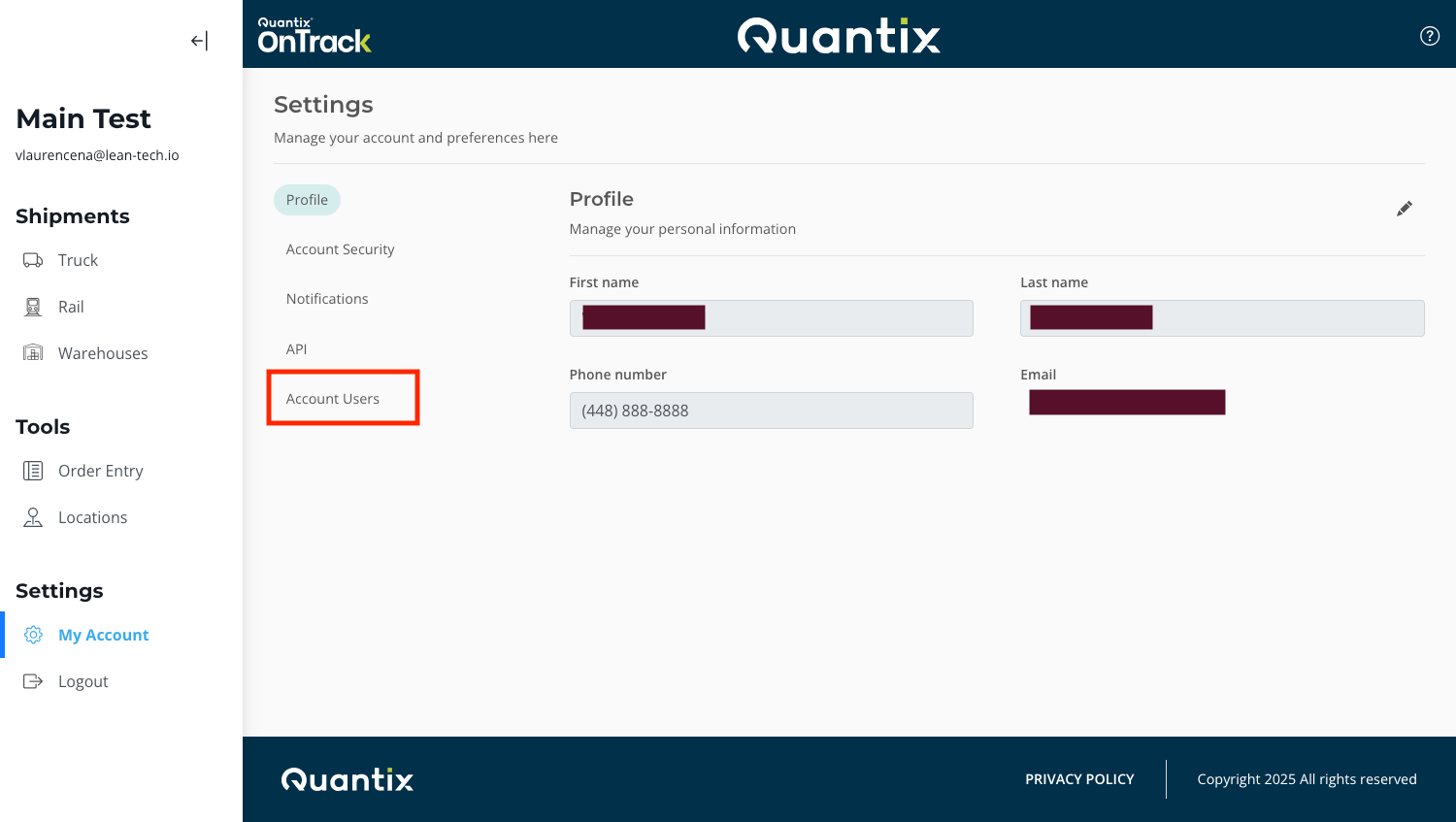Viewport: 1456px width, 822px height.
Task: Select the API settings tab
Action: click(296, 348)
